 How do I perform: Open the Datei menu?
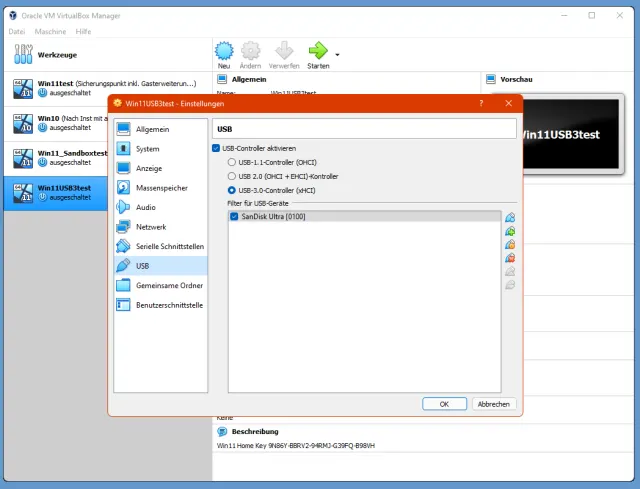coord(18,31)
